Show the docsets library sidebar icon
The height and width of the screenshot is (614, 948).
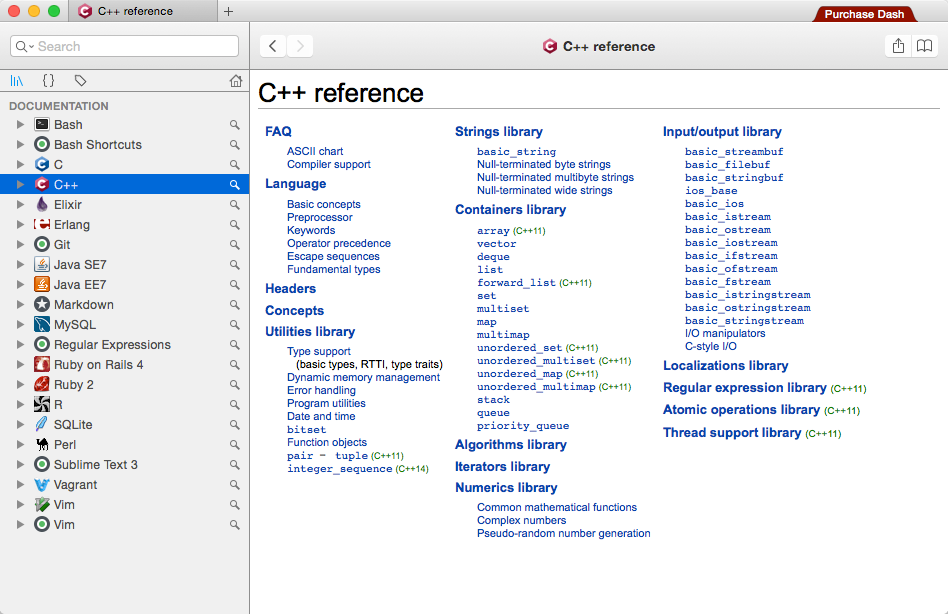point(17,80)
